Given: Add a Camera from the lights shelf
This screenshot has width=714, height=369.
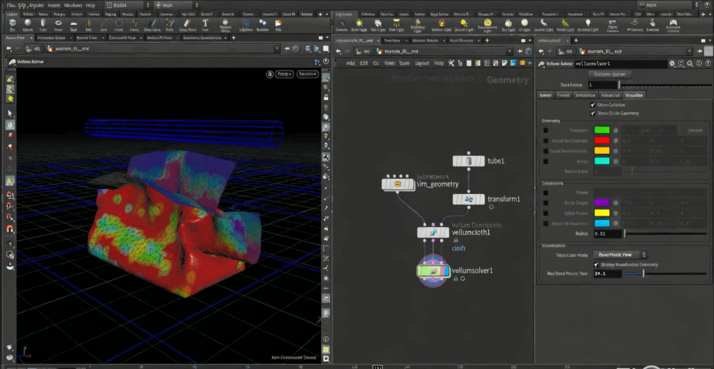Looking at the screenshot, I should point(342,25).
